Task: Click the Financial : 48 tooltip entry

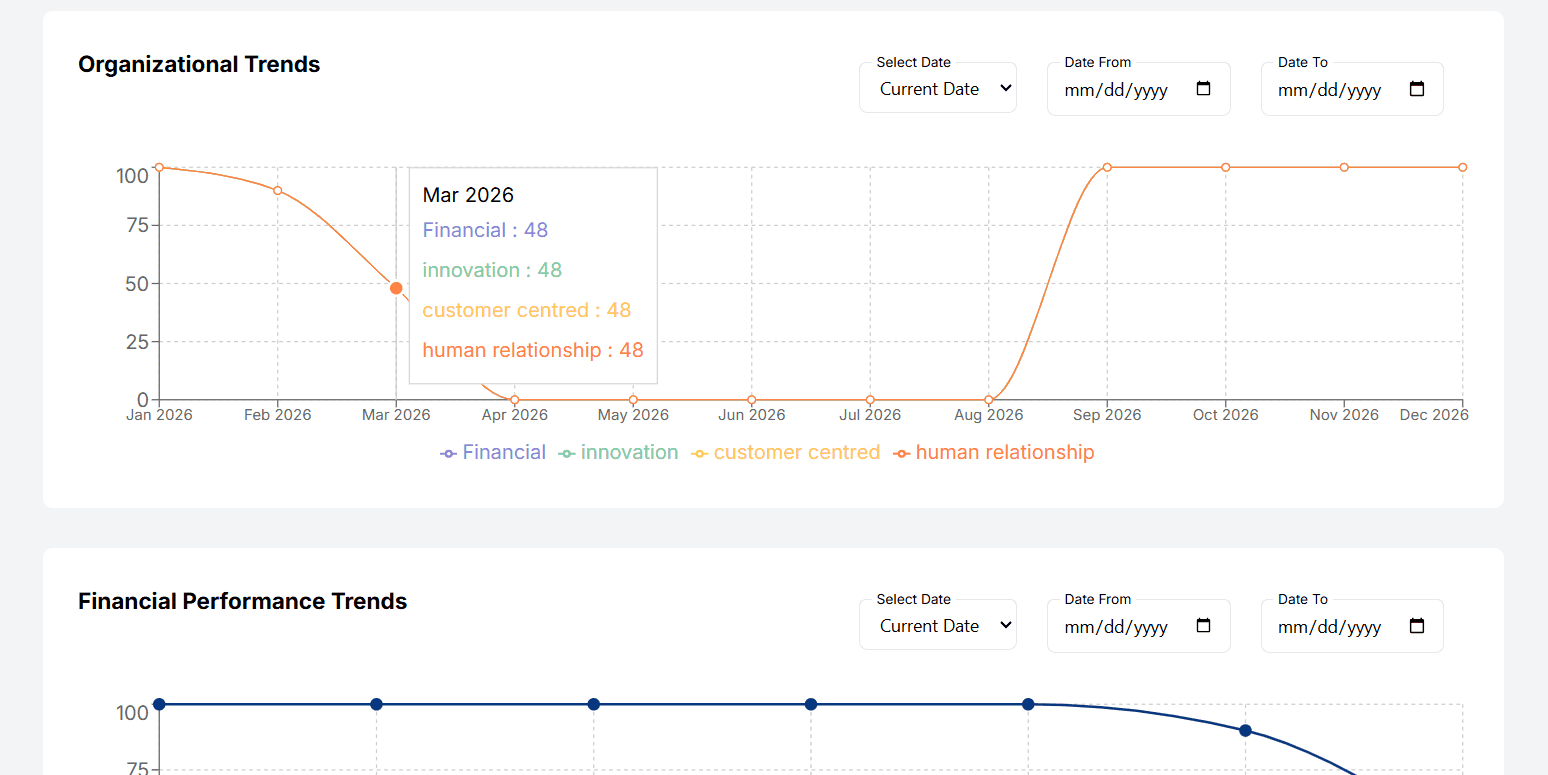Action: coord(485,230)
